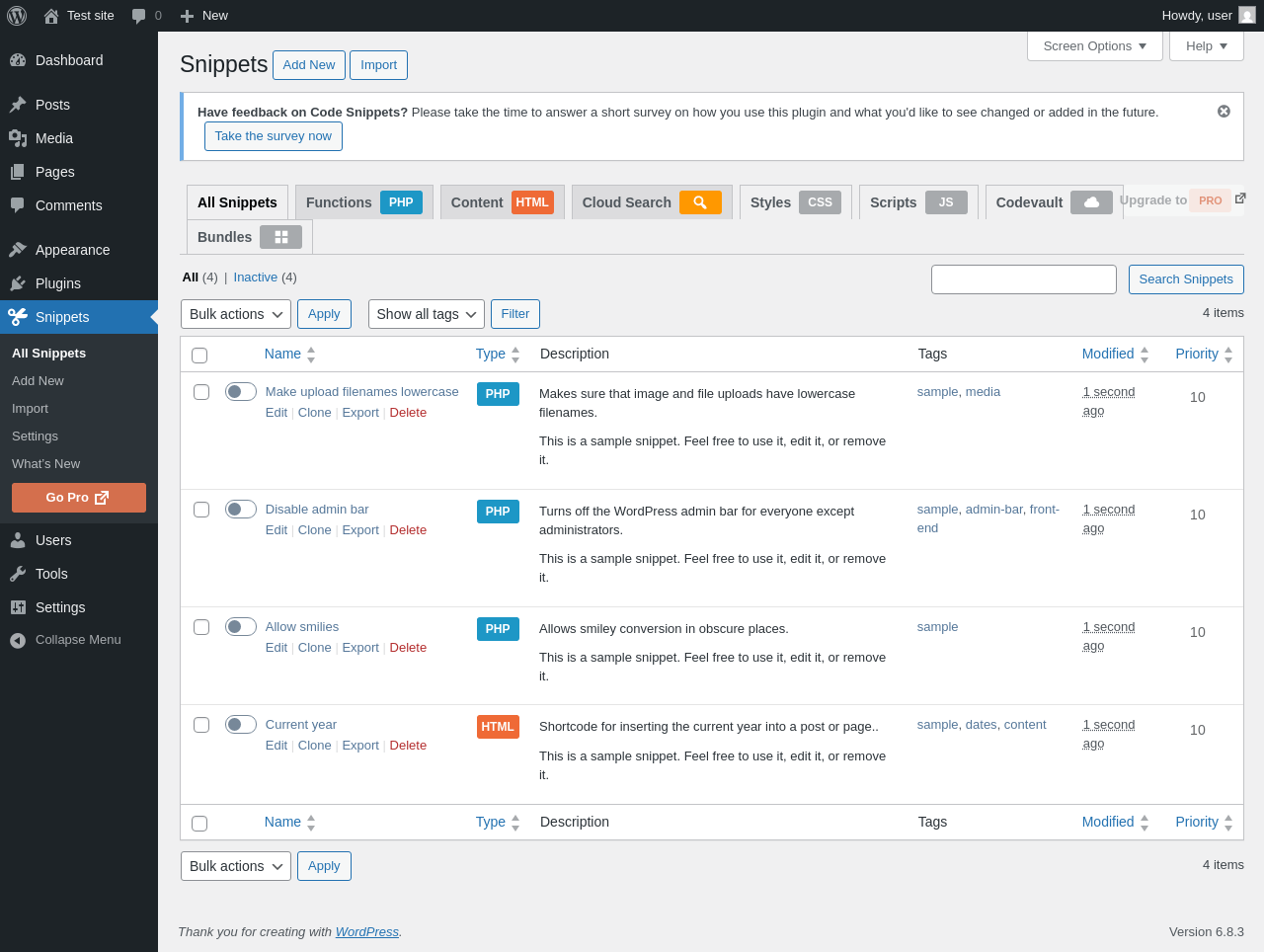The height and width of the screenshot is (952, 1264).
Task: Tick the select-all checkbox in table header
Action: (x=199, y=356)
